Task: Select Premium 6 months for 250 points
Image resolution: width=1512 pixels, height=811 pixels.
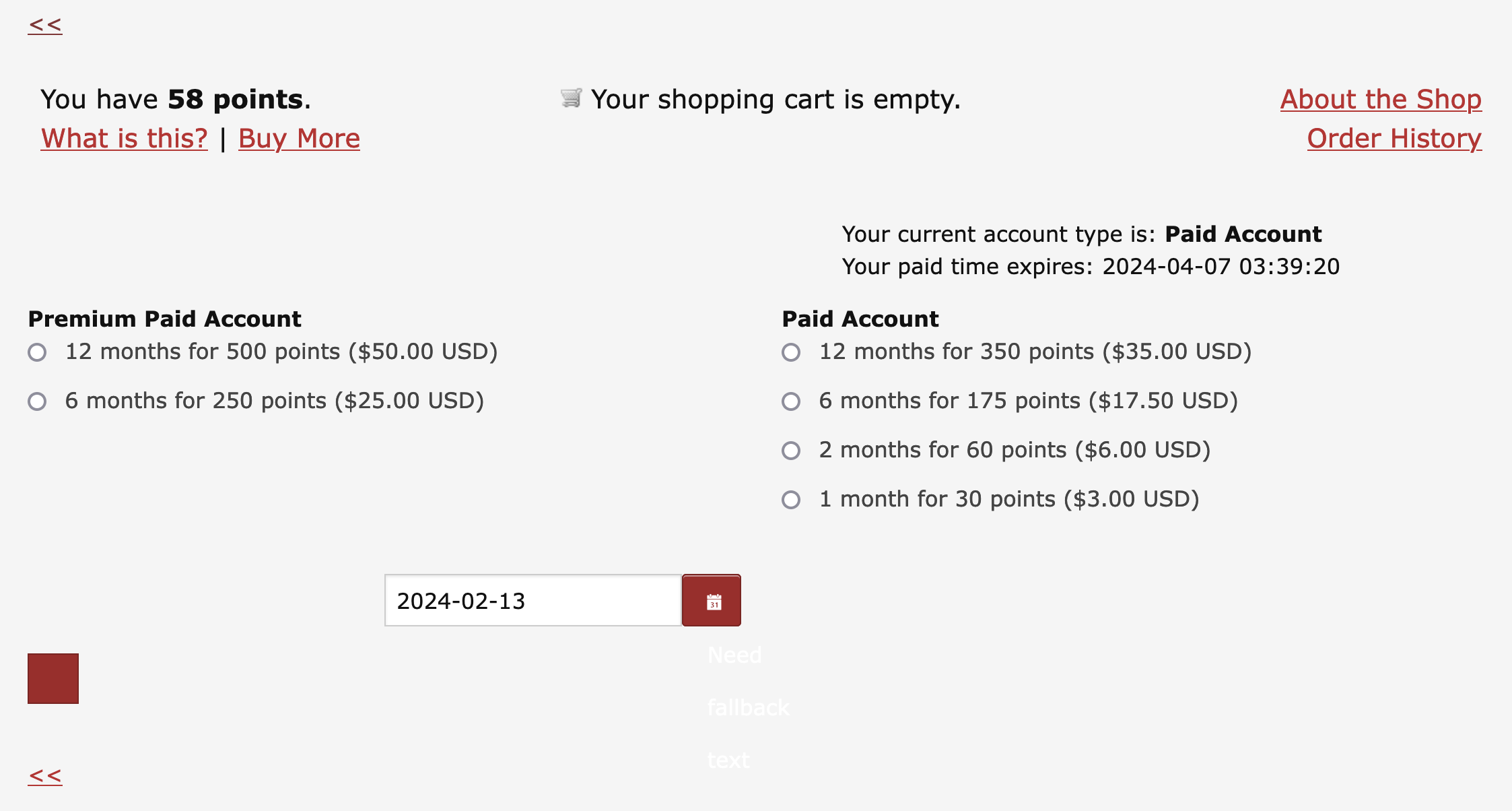Action: 38,401
